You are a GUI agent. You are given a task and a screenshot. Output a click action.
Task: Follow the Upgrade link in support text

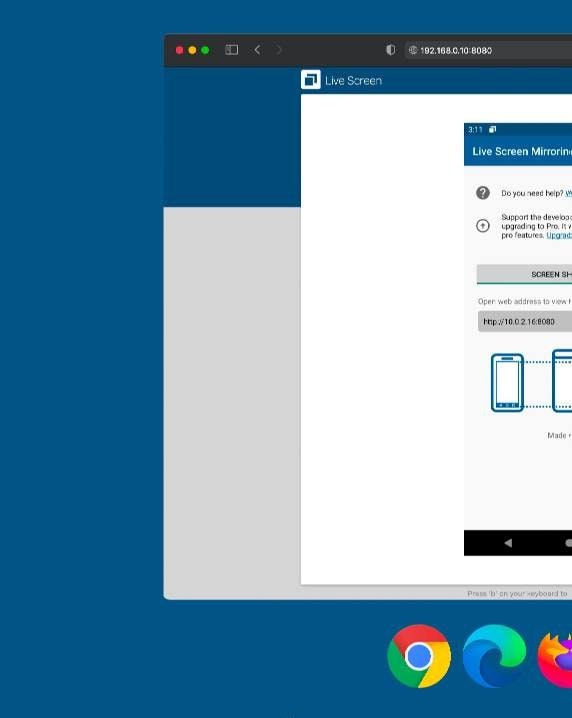[559, 235]
